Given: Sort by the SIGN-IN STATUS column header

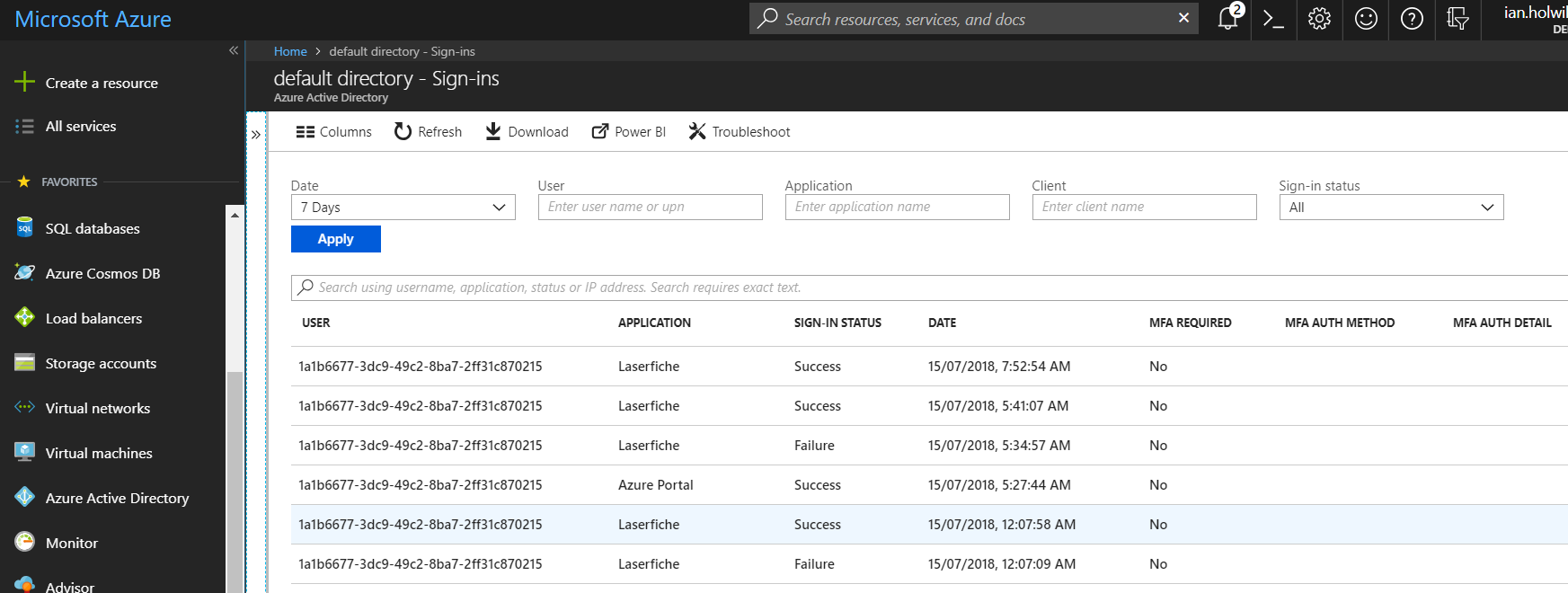Looking at the screenshot, I should click(837, 323).
